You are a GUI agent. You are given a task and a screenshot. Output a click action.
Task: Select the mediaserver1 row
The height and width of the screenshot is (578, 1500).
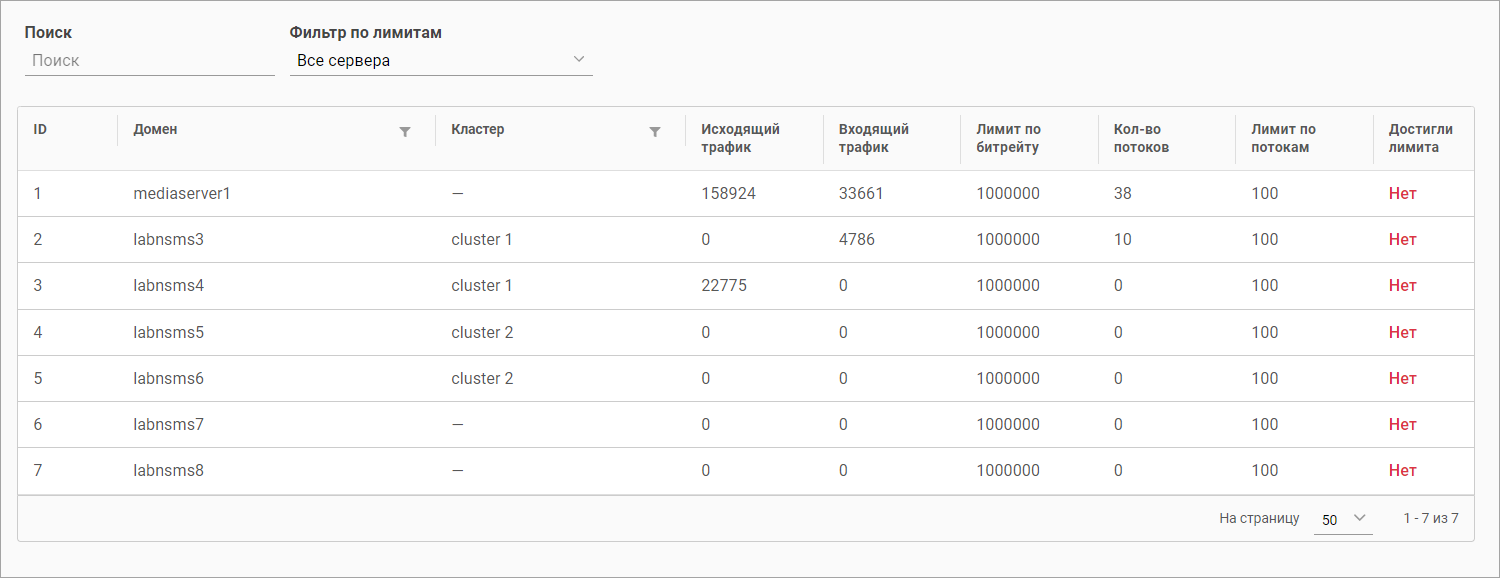(x=182, y=193)
